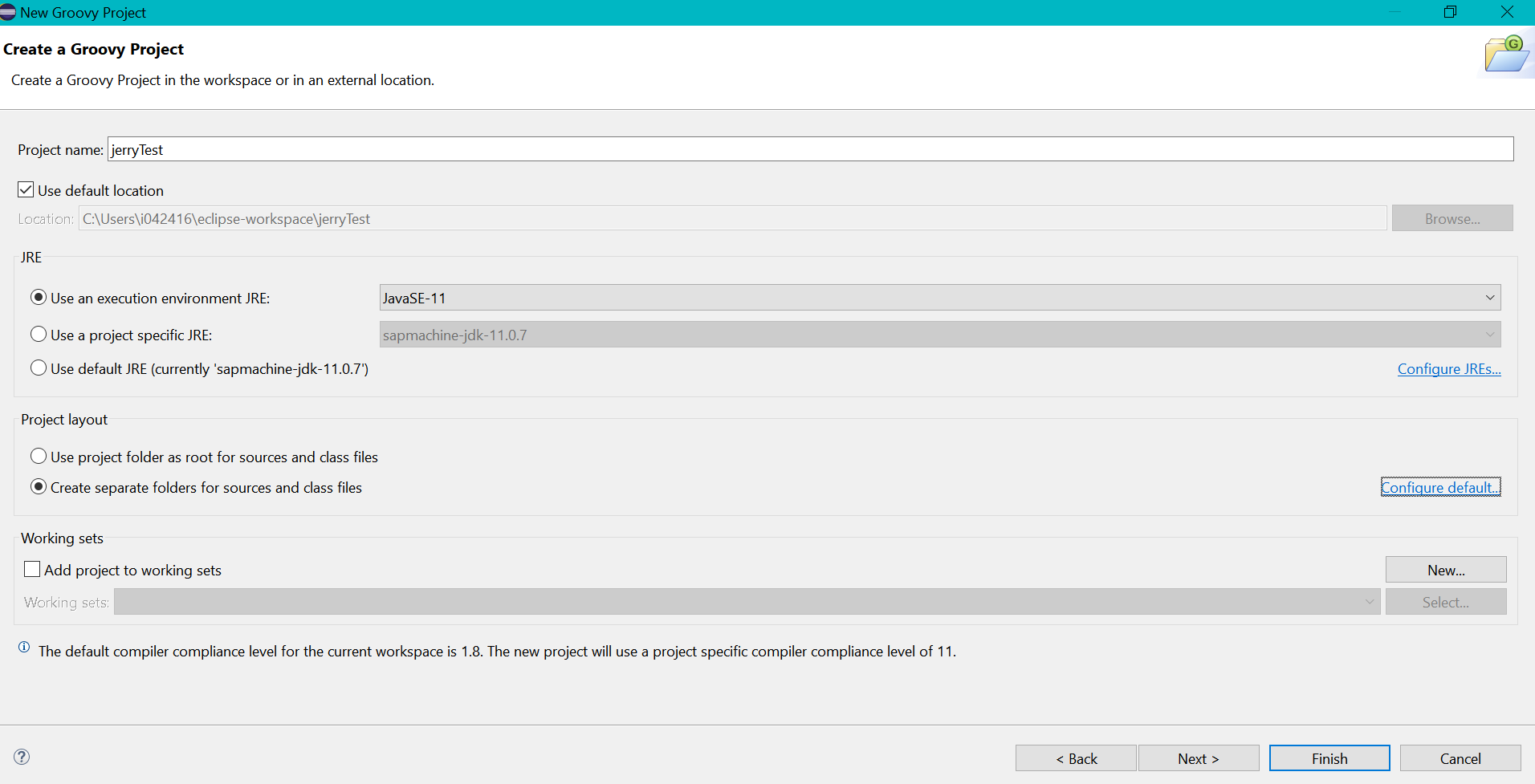Enable Add project to working sets
This screenshot has height=784, width=1535.
pos(33,570)
